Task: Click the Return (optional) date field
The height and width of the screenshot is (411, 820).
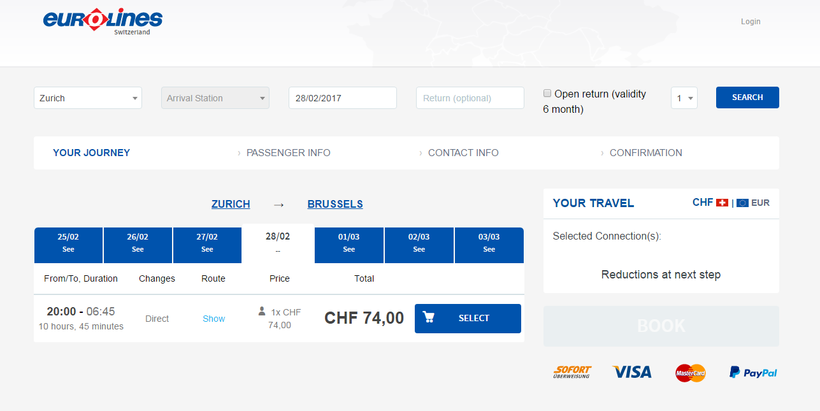Action: [x=470, y=98]
